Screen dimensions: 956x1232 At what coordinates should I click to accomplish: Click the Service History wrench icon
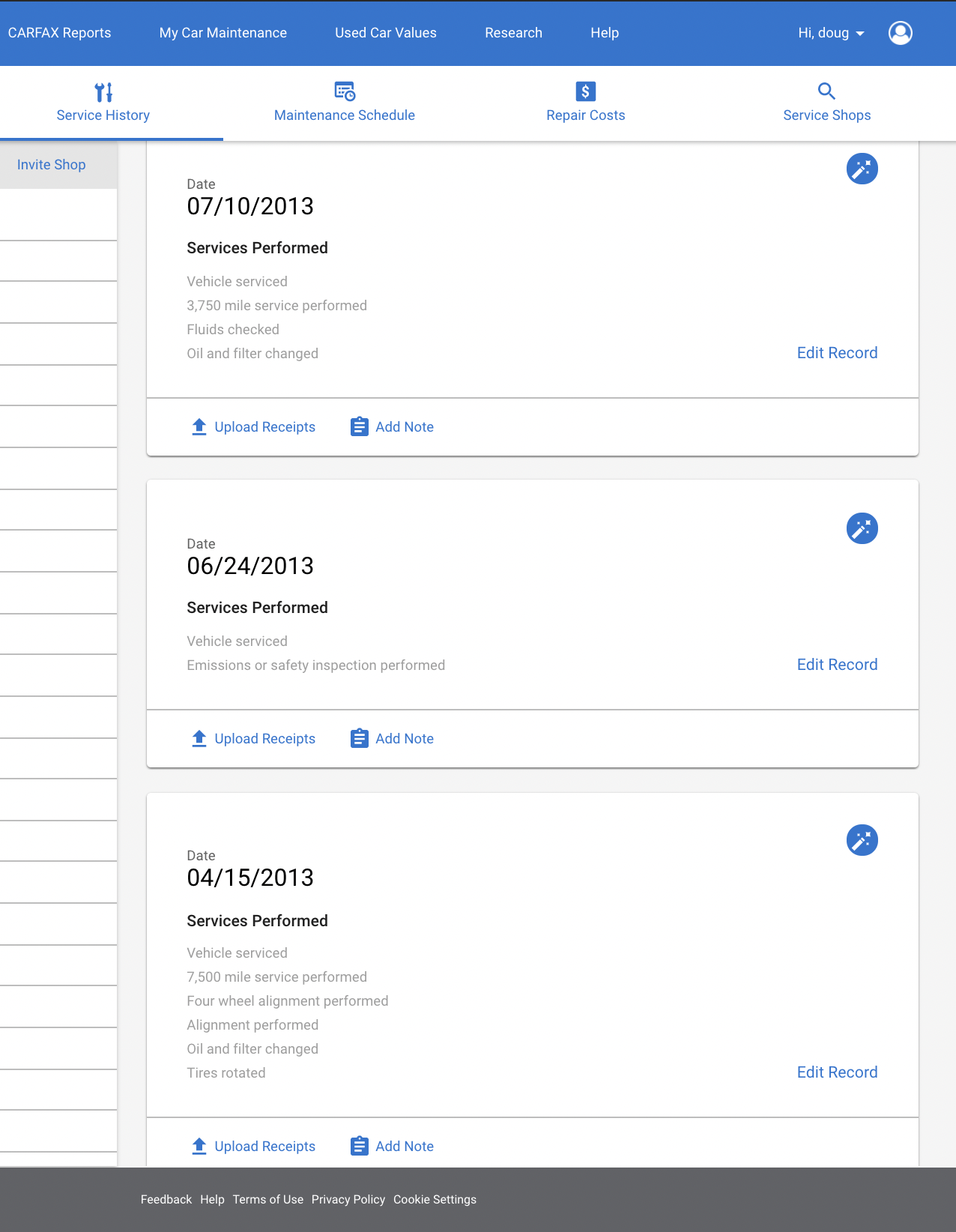[103, 92]
